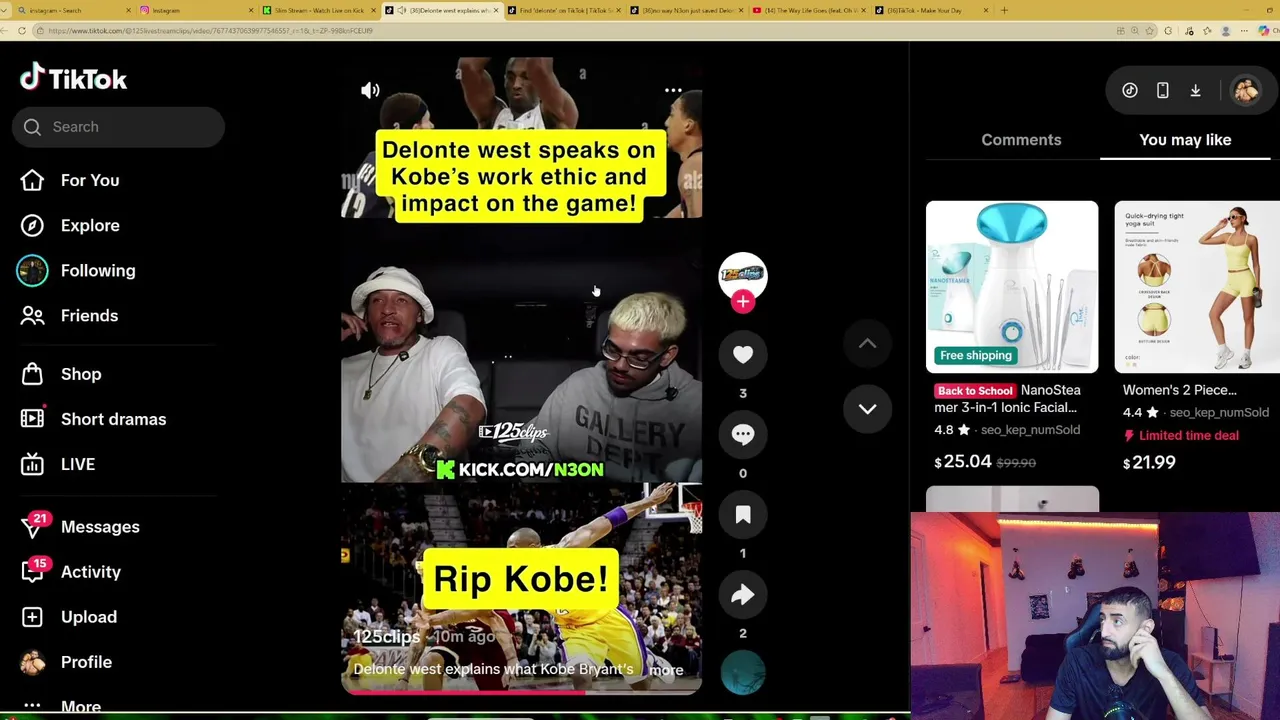The height and width of the screenshot is (720, 1280).
Task: Open the spinning sound disc icon
Action: (743, 672)
